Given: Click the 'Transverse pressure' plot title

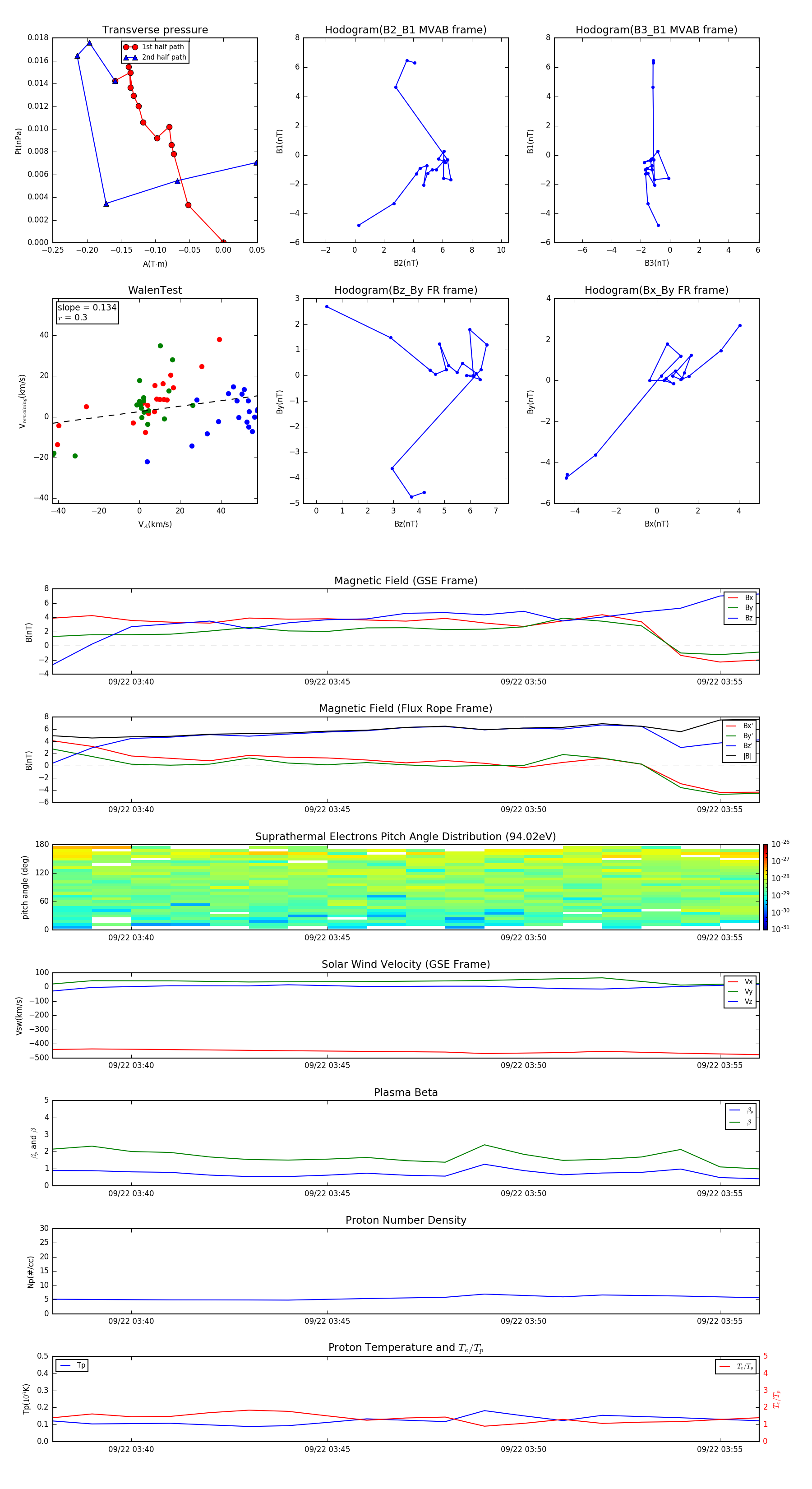Looking at the screenshot, I should point(155,30).
